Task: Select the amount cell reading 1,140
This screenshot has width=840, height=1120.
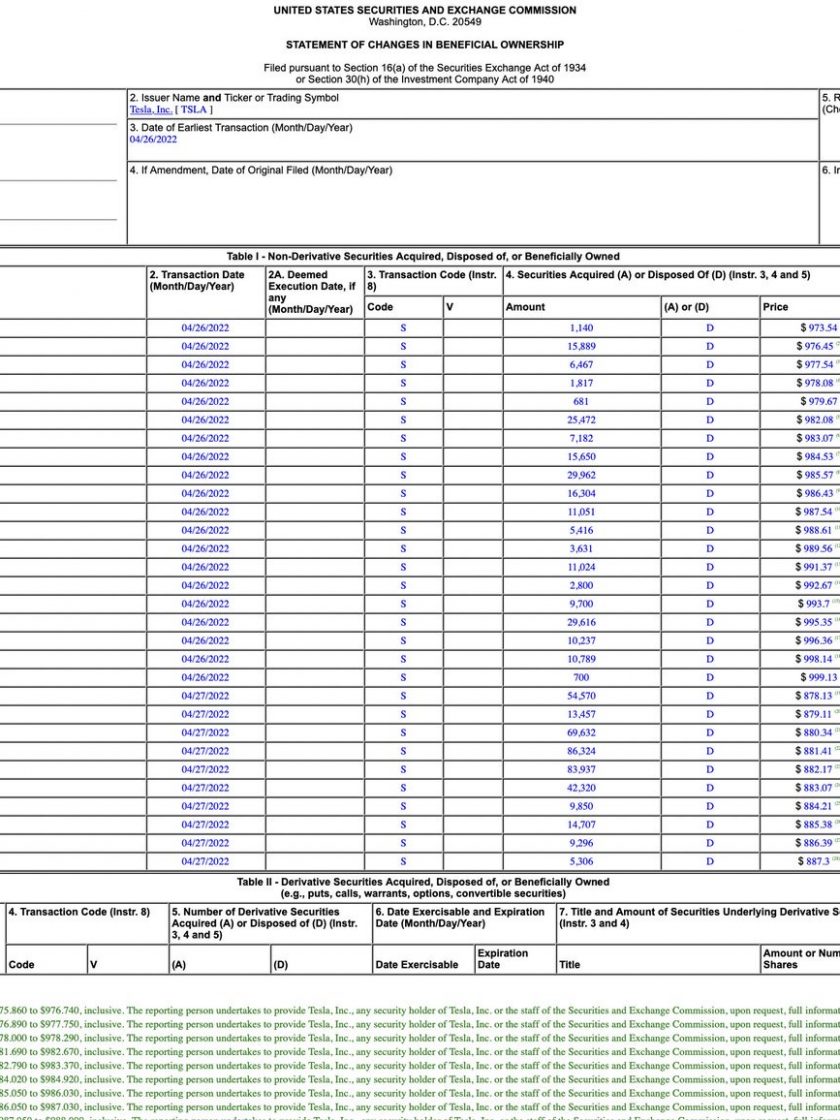Action: 581,328
